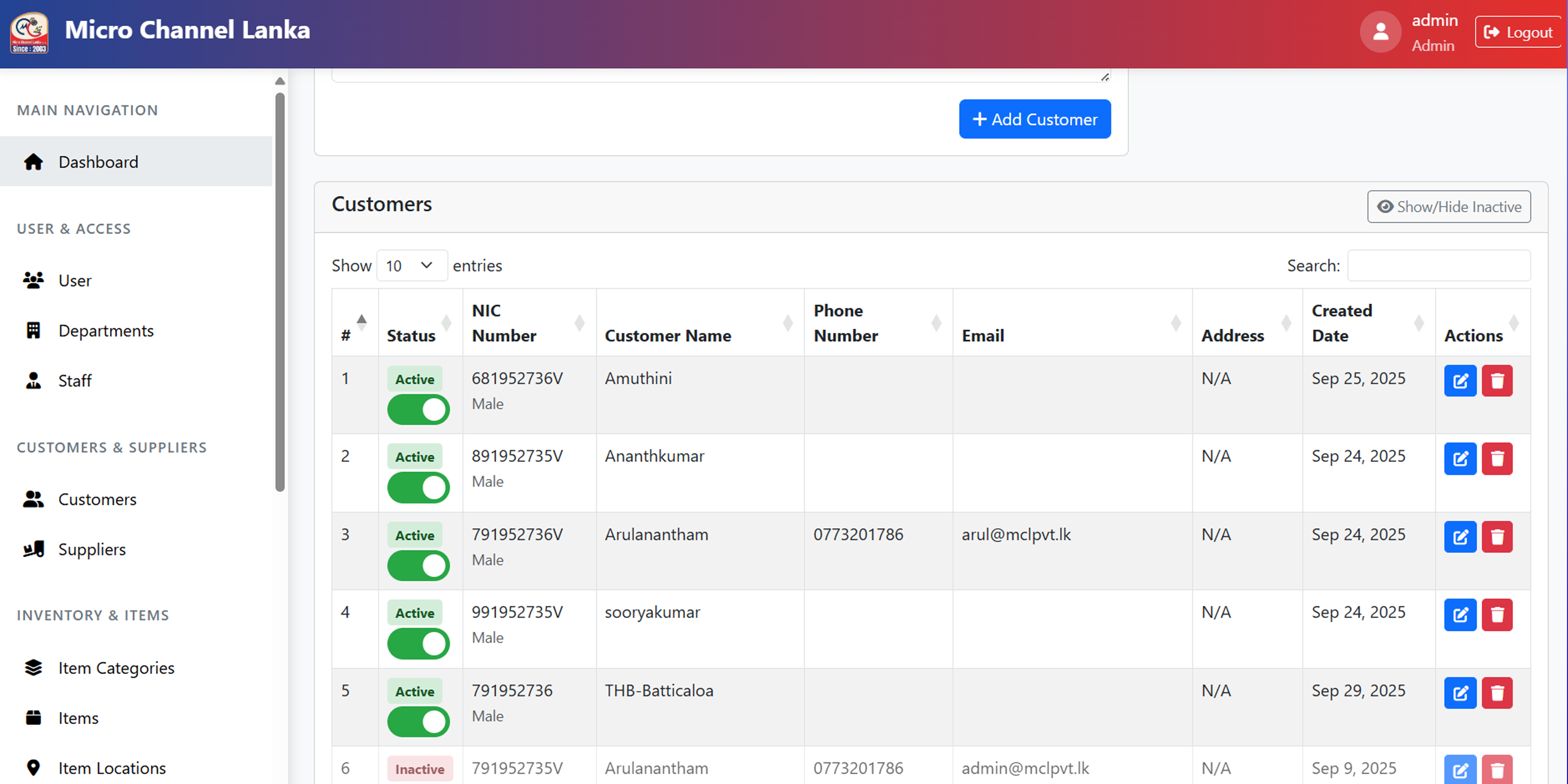1568x784 pixels.
Task: Select the Suppliers truck icon in sidebar
Action: (x=33, y=549)
